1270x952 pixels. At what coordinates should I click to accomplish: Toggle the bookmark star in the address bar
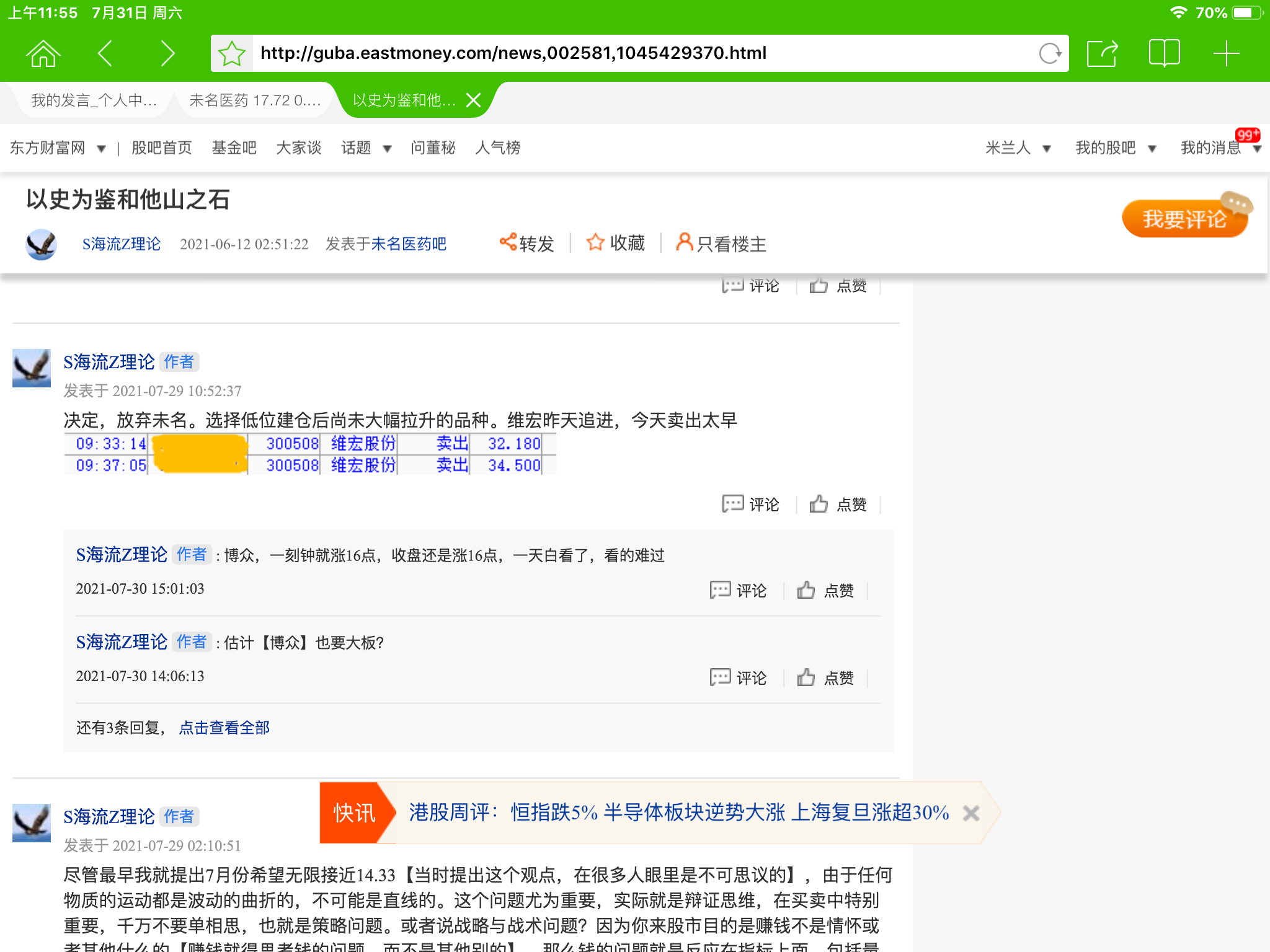click(x=231, y=53)
